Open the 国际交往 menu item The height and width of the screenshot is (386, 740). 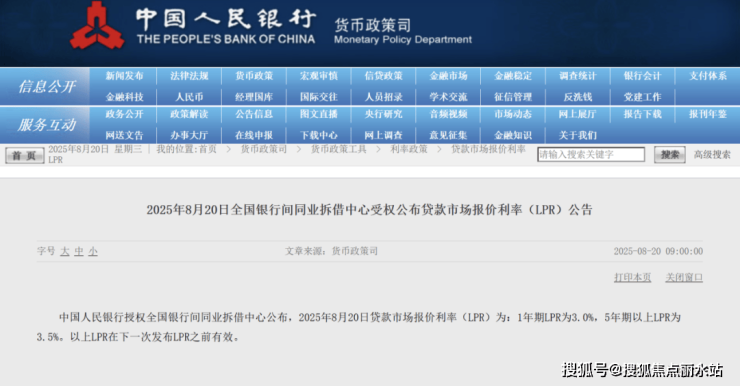[x=319, y=97]
